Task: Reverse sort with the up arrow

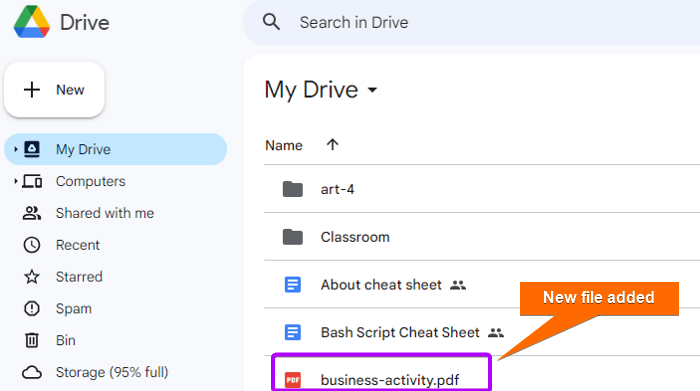Action: 332,145
